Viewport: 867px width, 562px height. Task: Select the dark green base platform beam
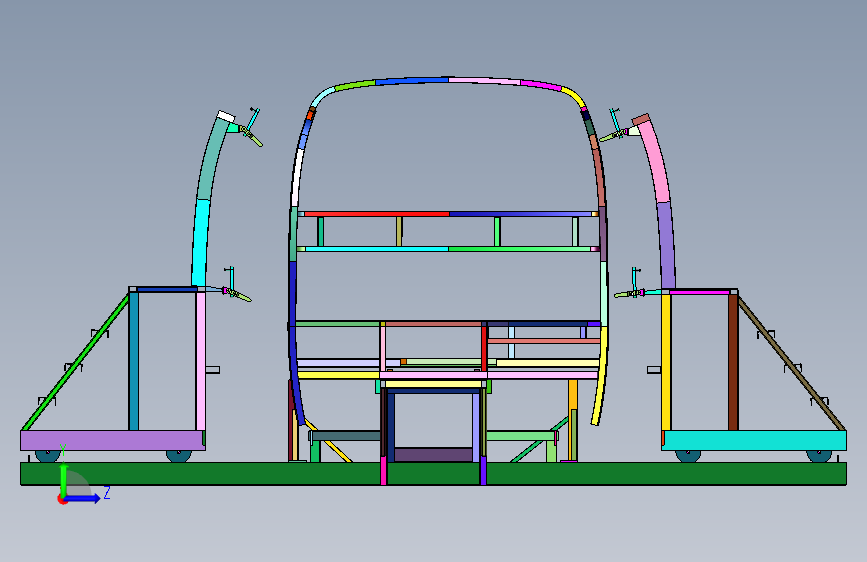(x=434, y=474)
